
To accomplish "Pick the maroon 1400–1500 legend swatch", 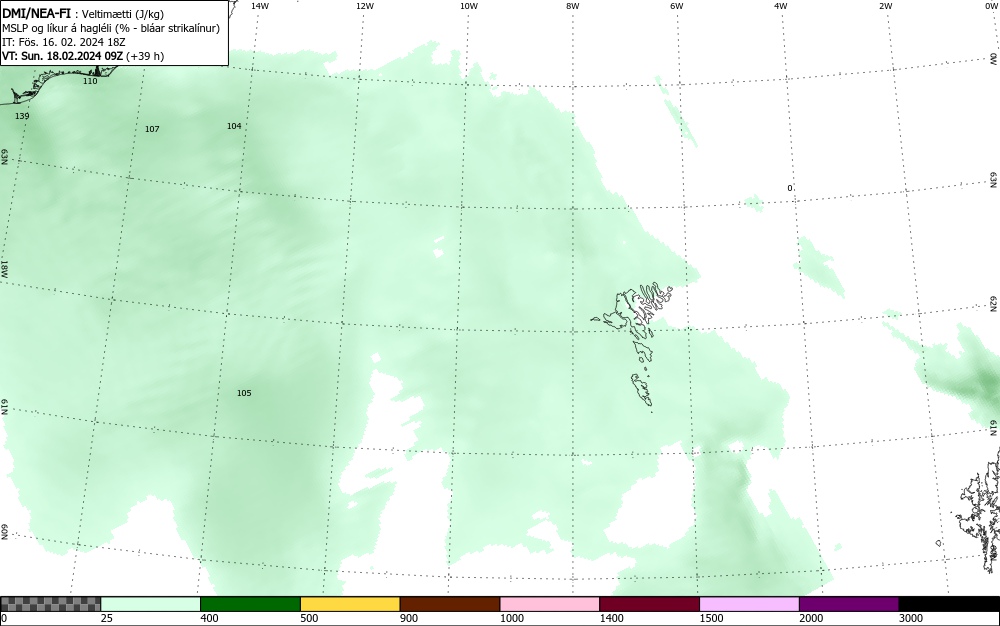I will pos(649,604).
